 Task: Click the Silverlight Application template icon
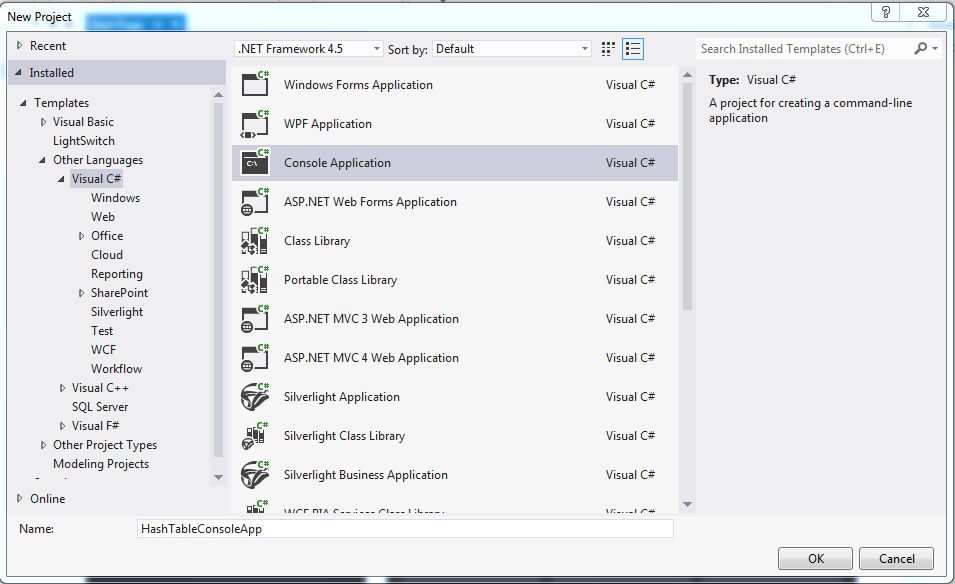pos(255,396)
